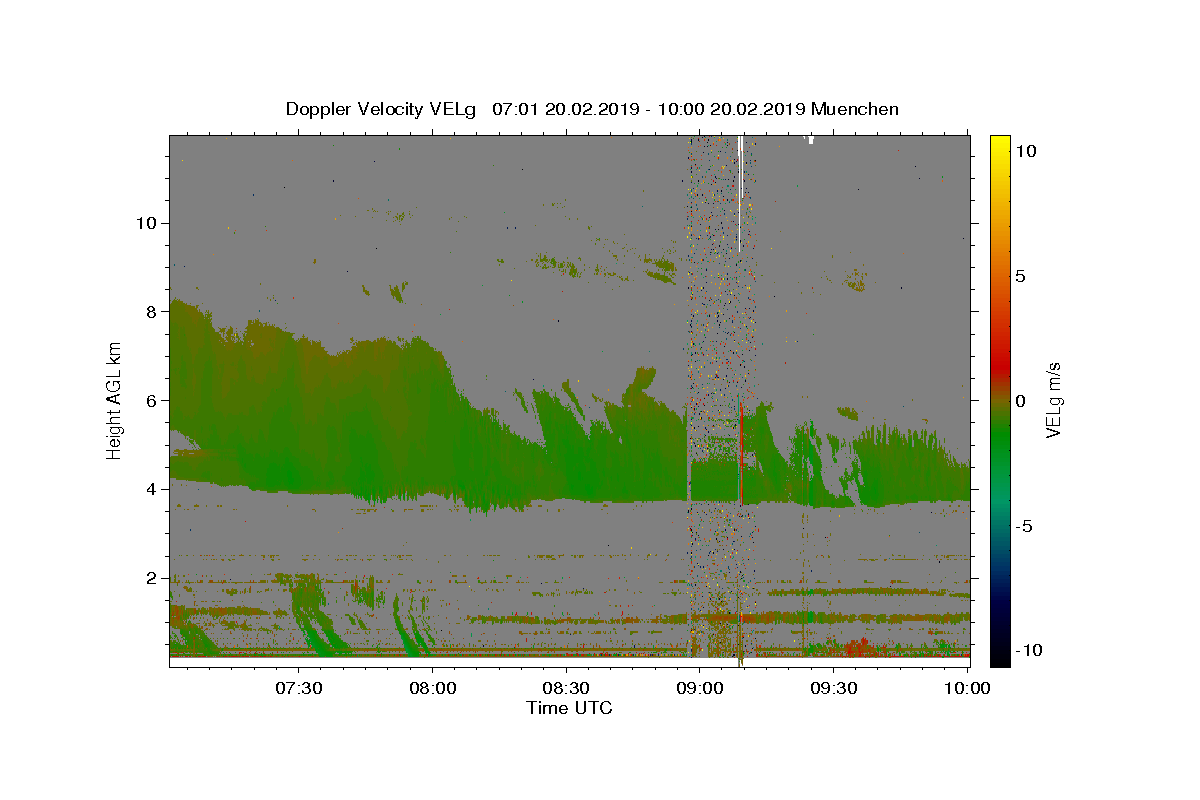This screenshot has height=800, width=1200.
Task: Click the colorbar value 10 at top
Action: (1025, 151)
